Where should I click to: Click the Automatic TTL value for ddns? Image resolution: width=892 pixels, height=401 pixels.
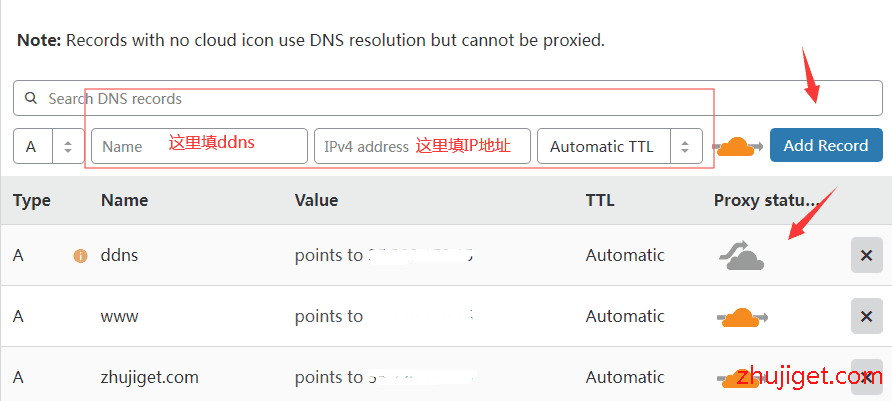625,255
